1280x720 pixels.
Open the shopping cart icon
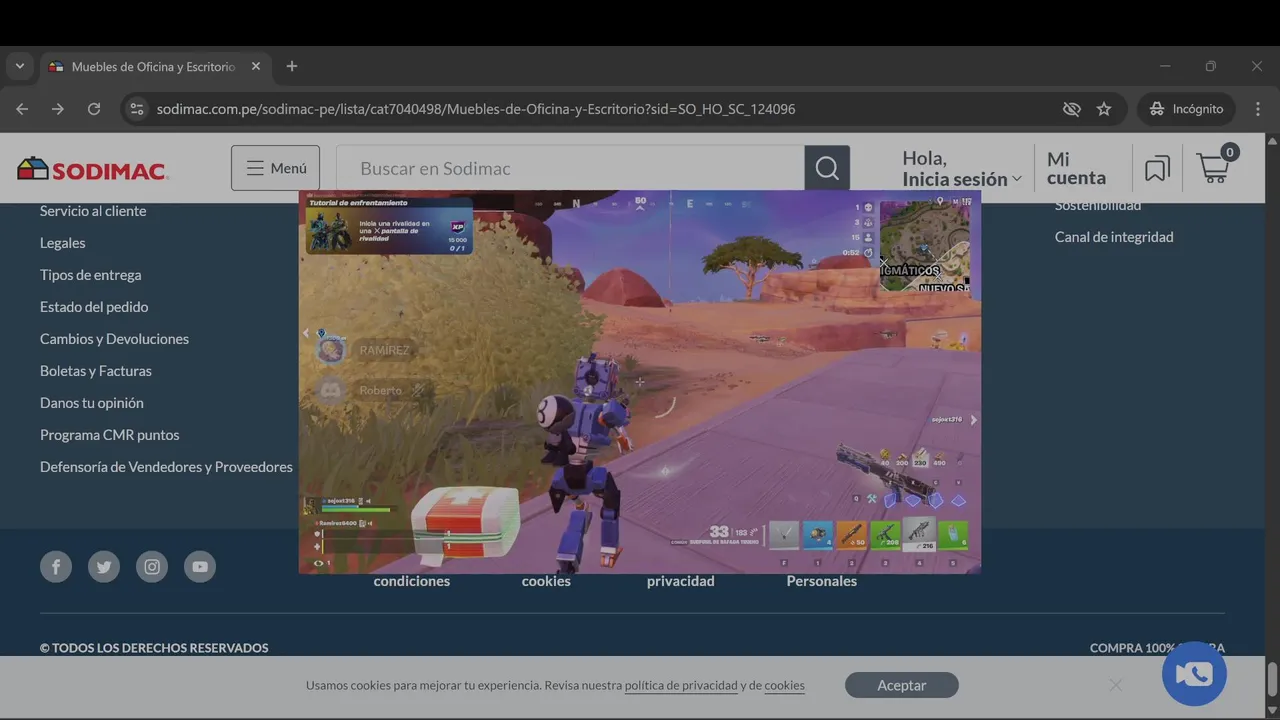pos(1216,165)
